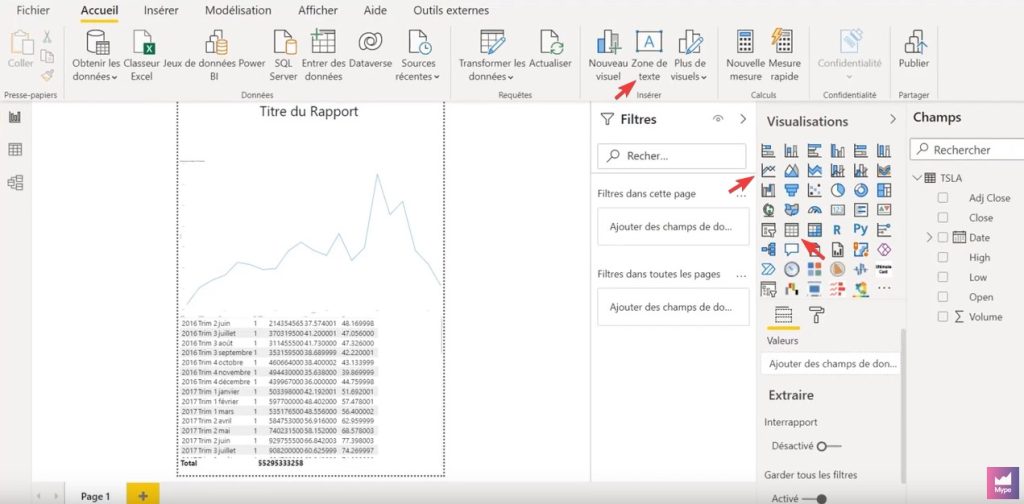Image resolution: width=1024 pixels, height=504 pixels.
Task: Click the Publier button
Action: pyautogui.click(x=914, y=51)
